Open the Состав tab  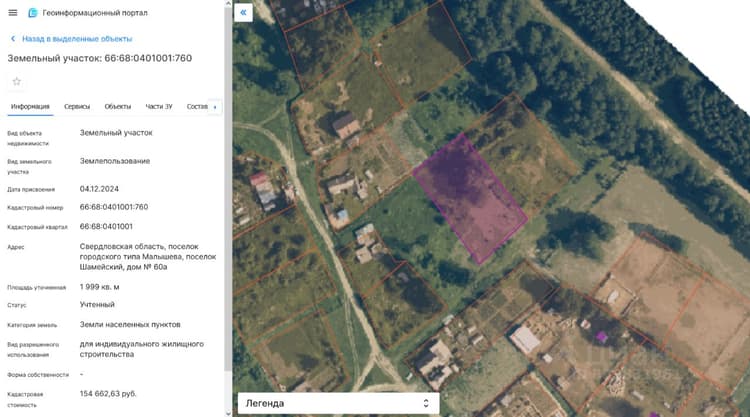197,106
